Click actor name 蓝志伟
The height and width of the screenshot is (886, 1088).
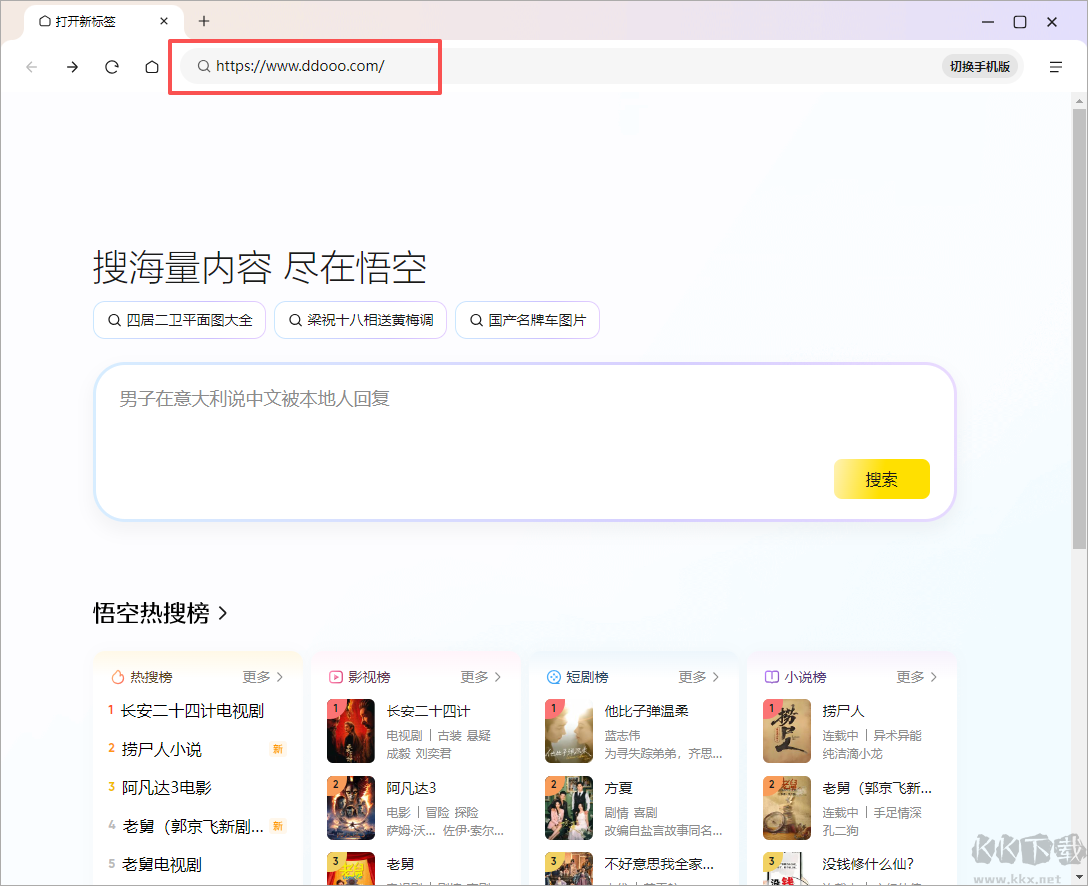click(x=622, y=735)
